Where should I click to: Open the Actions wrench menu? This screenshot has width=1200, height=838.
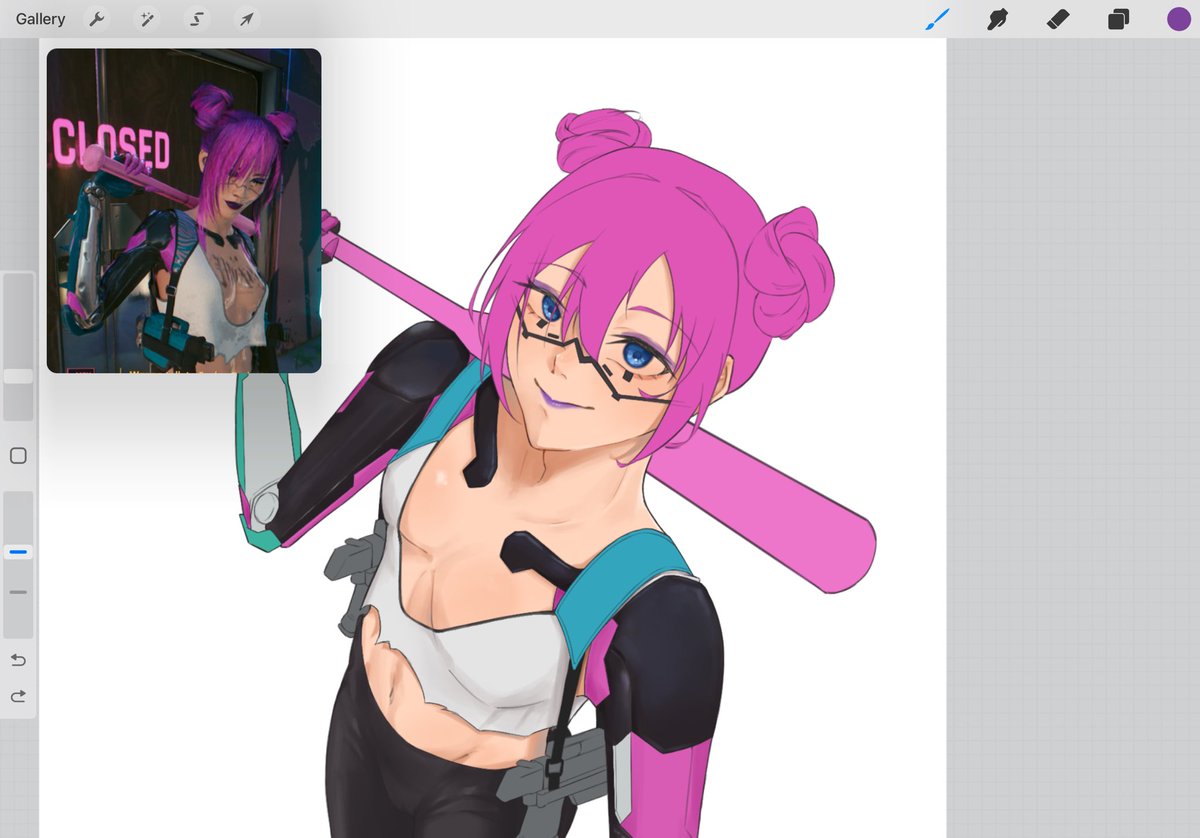pyautogui.click(x=97, y=19)
